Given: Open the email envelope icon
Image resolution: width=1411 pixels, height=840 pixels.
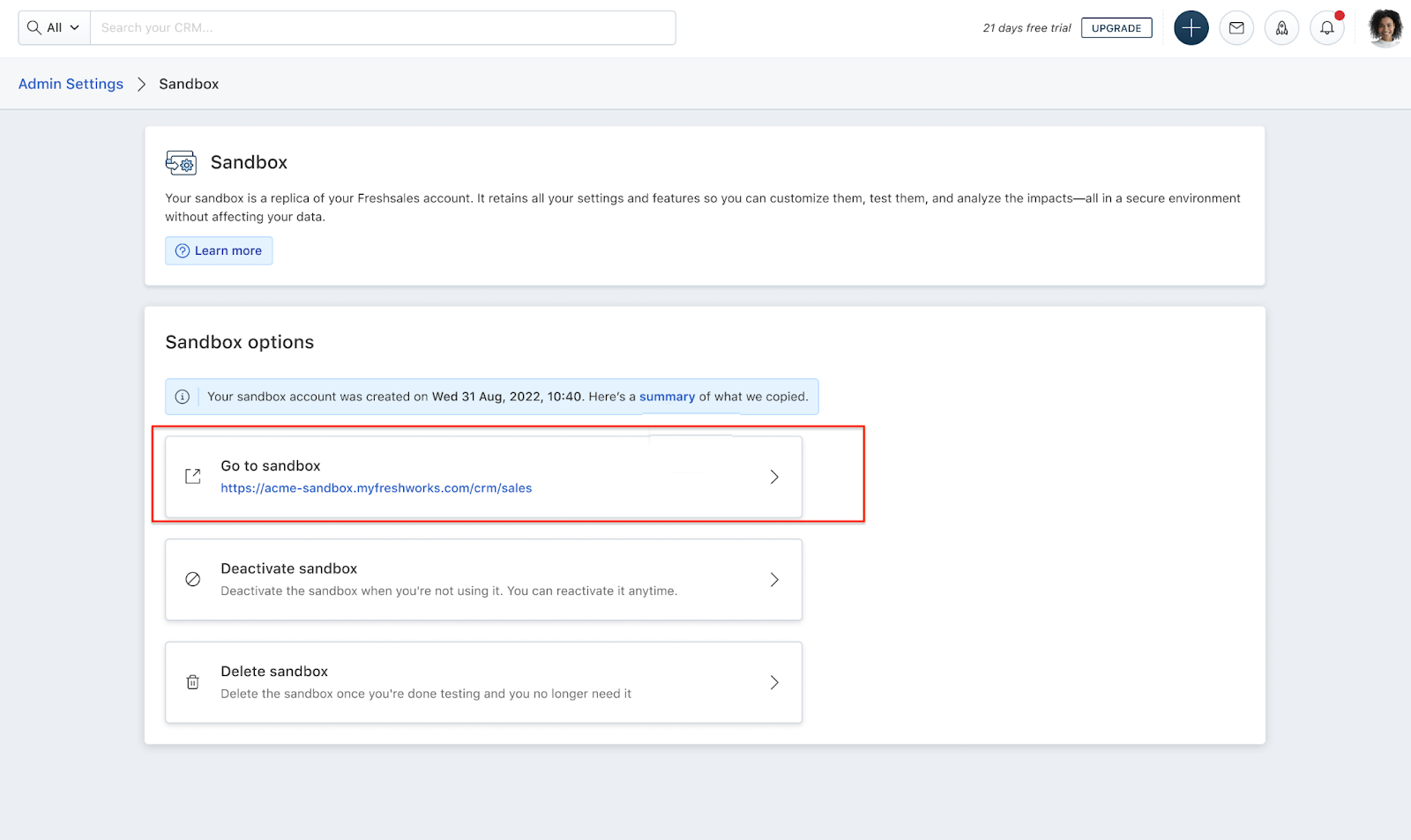Looking at the screenshot, I should 1236,27.
